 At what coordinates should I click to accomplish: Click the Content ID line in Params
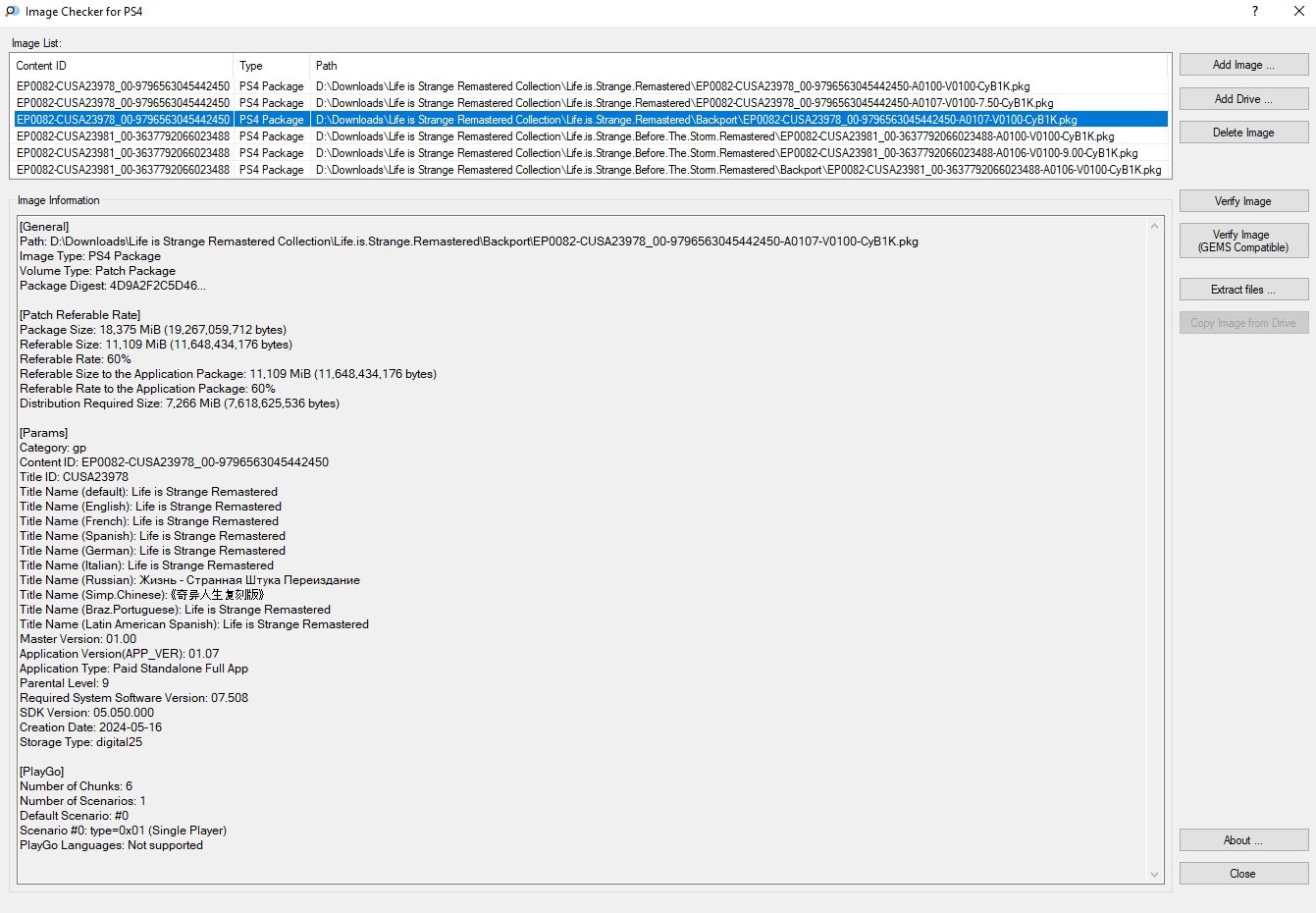175,462
